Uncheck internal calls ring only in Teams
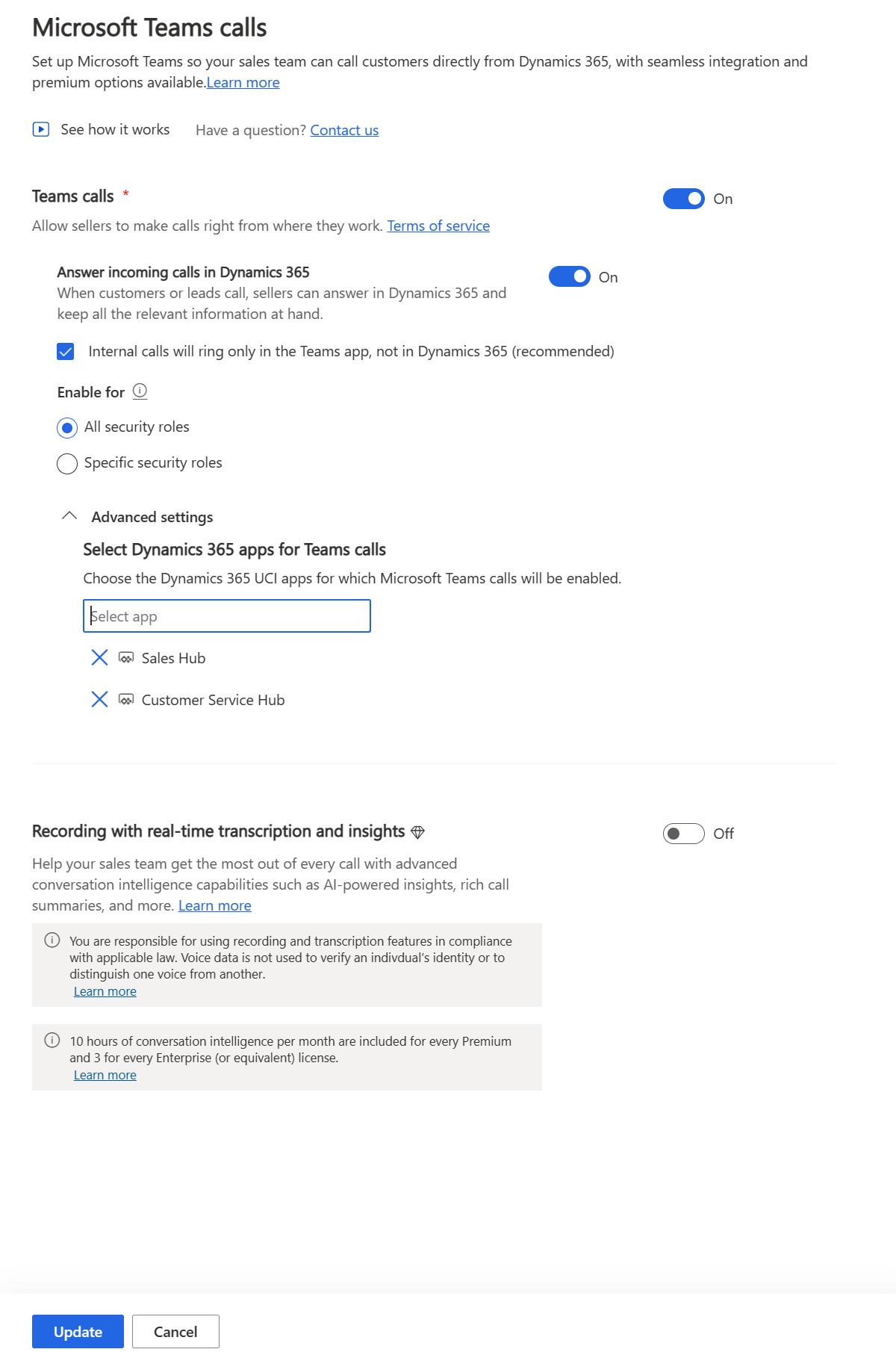The height and width of the screenshot is (1355, 896). click(x=66, y=350)
